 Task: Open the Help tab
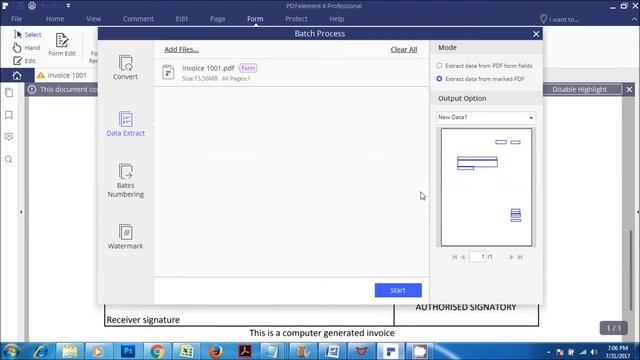pyautogui.click(x=337, y=19)
